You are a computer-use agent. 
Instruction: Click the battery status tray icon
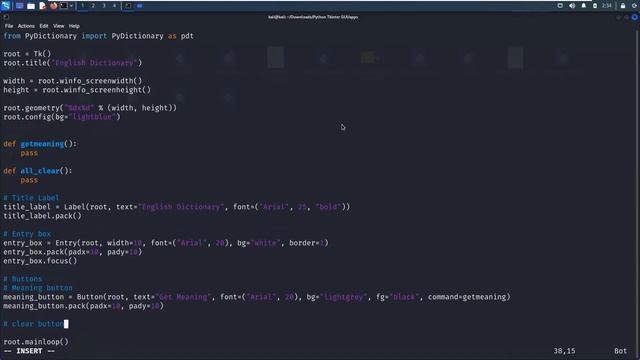tap(595, 6)
